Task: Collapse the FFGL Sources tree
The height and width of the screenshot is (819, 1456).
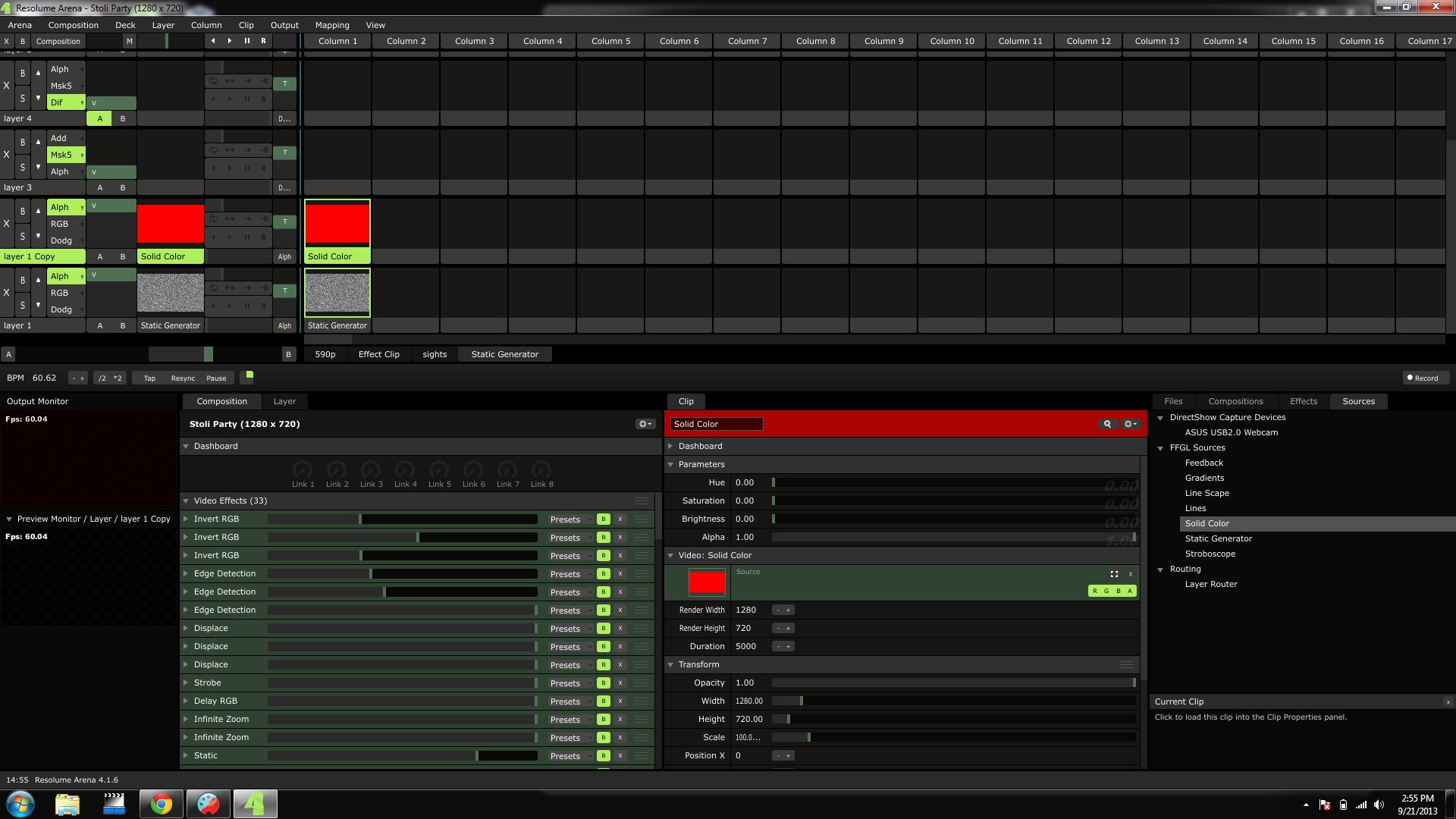Action: [1160, 448]
